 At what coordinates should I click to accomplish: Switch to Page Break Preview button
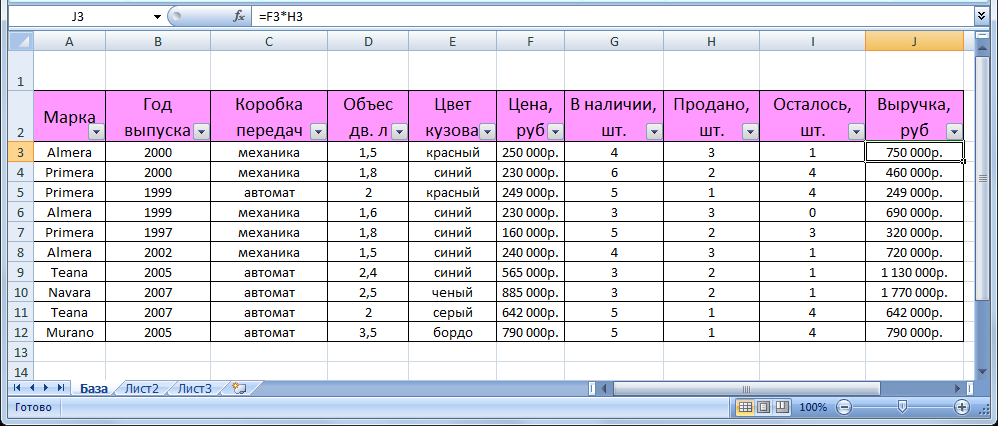click(x=782, y=407)
